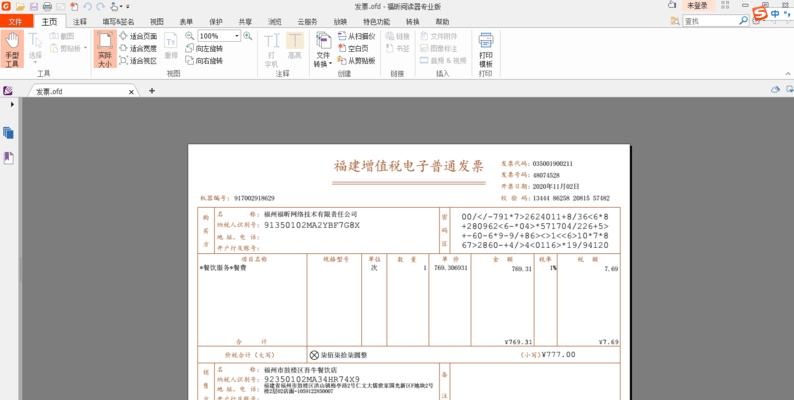Click 从剪贴板 create from clipboard

click(x=356, y=60)
